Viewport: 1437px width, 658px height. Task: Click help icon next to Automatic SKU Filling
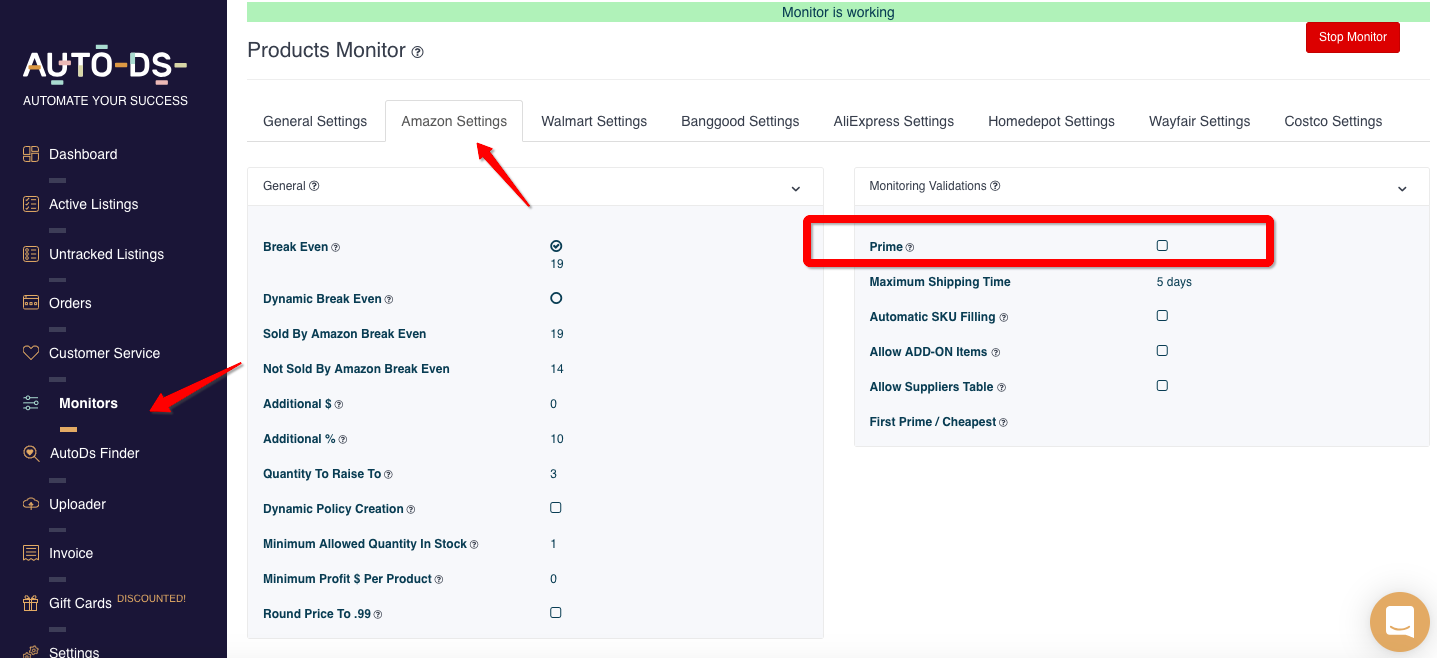tap(1004, 317)
